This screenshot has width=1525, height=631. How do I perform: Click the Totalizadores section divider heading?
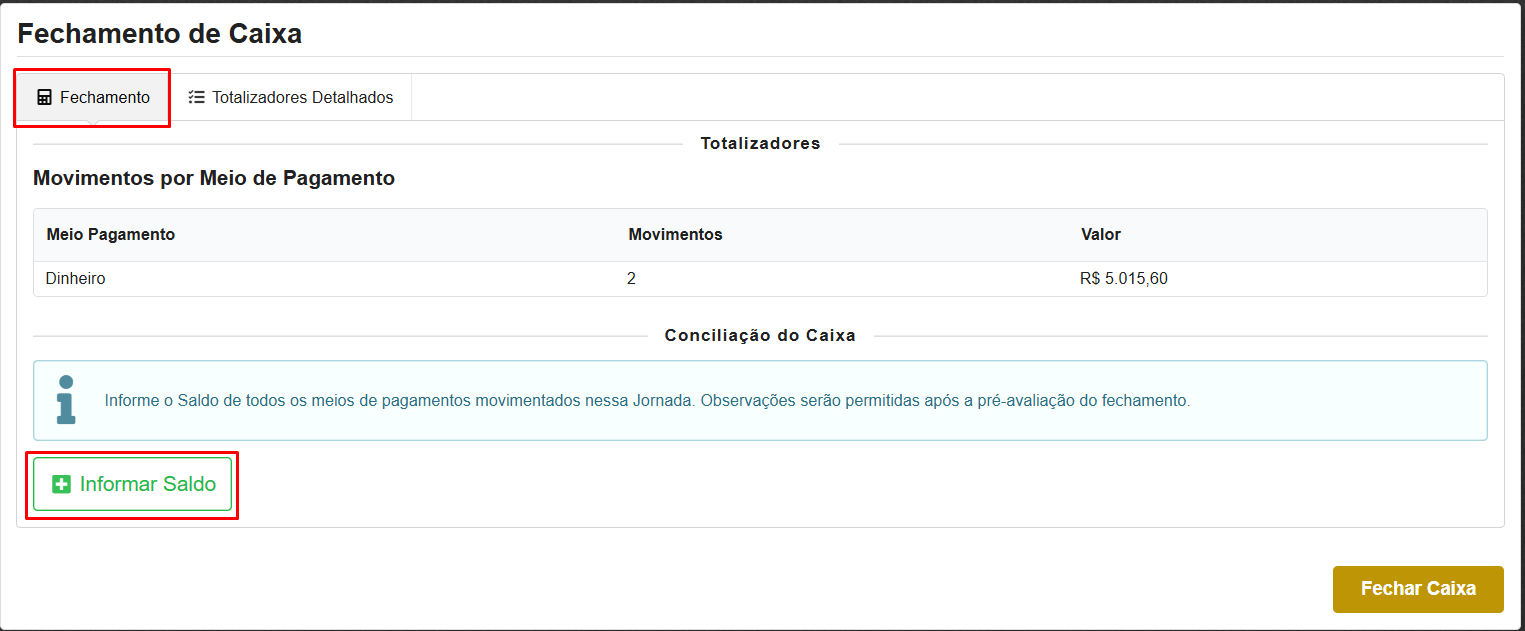coord(762,143)
